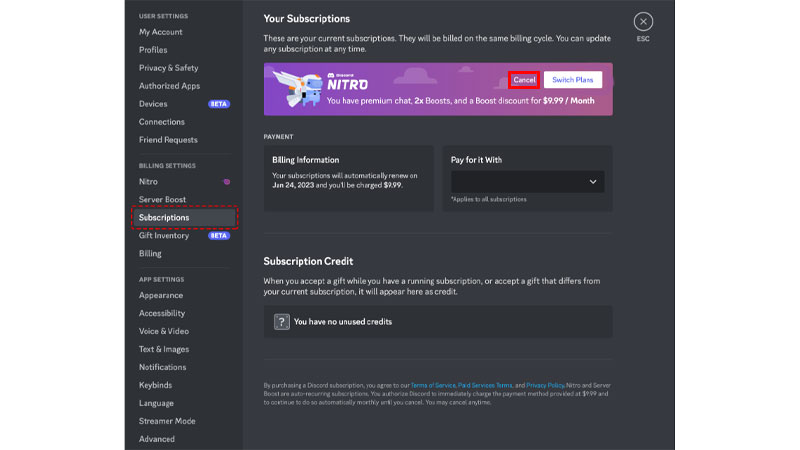The height and width of the screenshot is (450, 800).
Task: Open Advanced settings
Action: pyautogui.click(x=157, y=439)
